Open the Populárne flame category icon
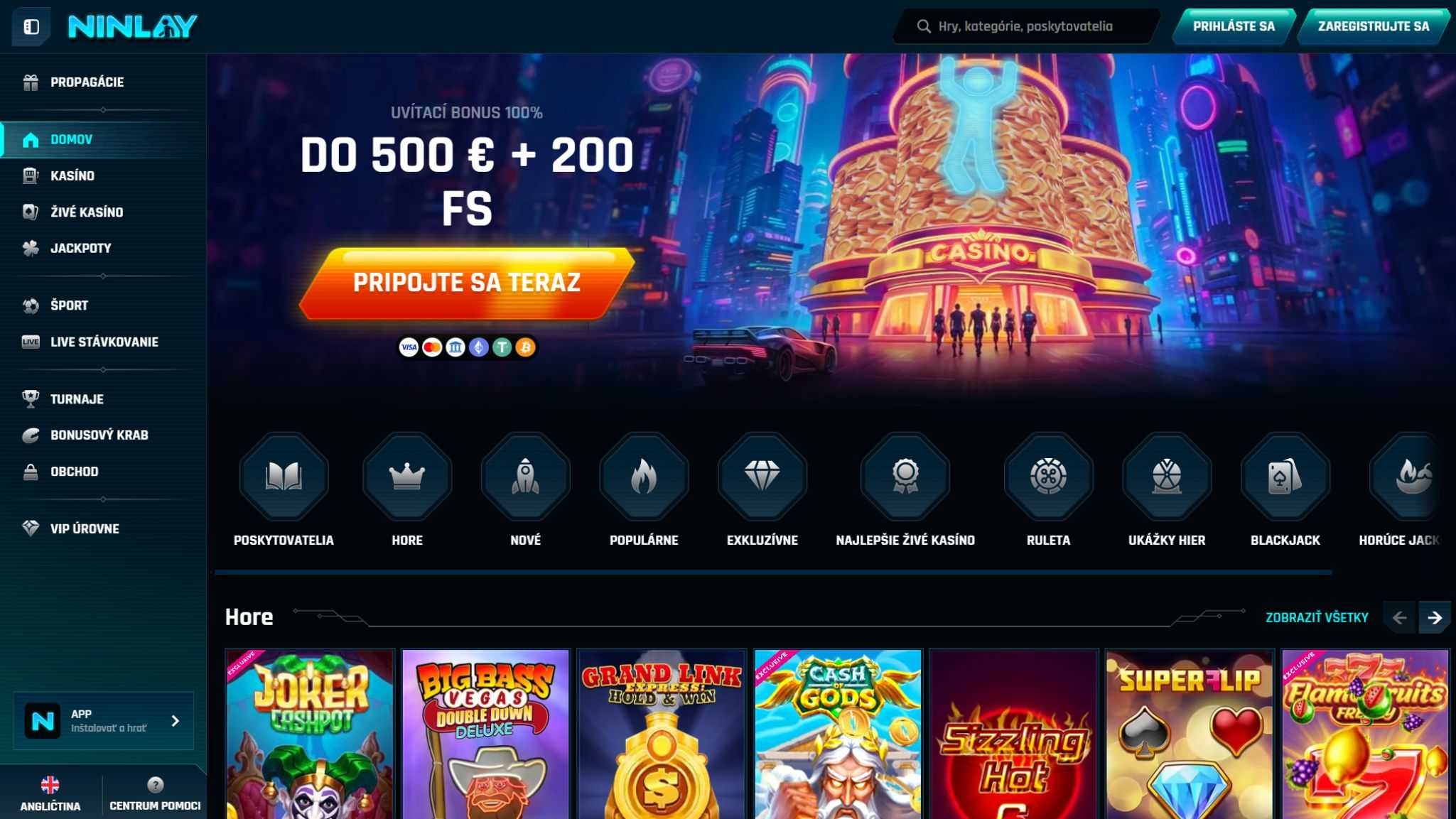1456x819 pixels. coord(644,476)
